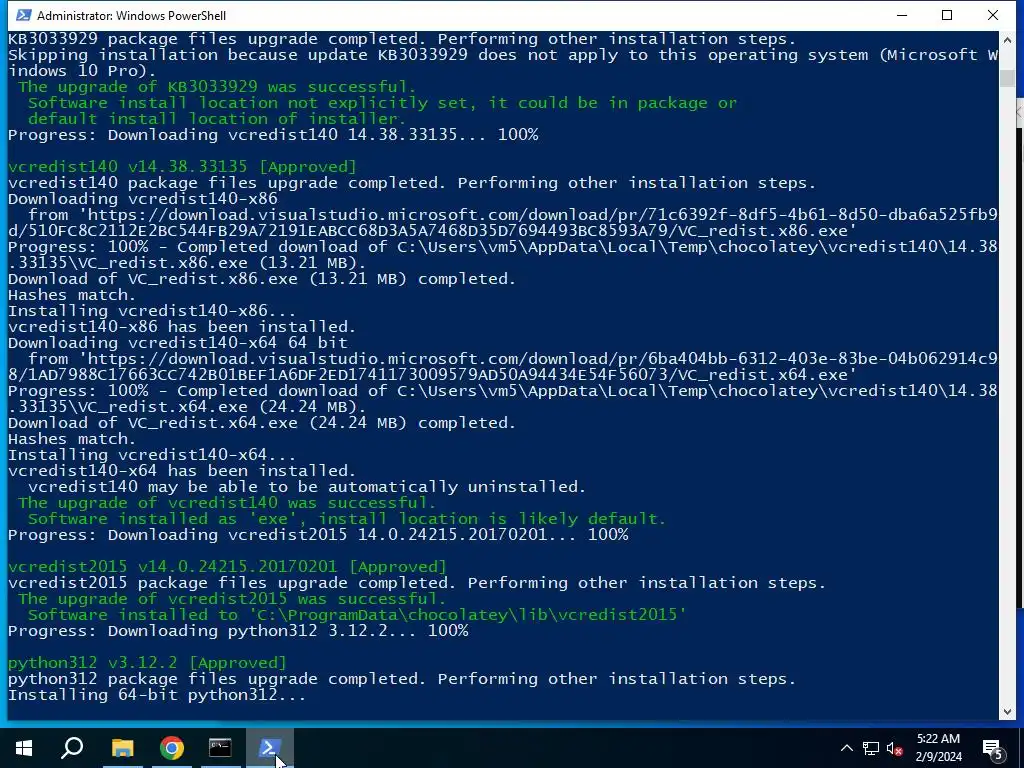Click 'Progress: Downloading python312 3.12.2... 100%'

click(x=238, y=631)
